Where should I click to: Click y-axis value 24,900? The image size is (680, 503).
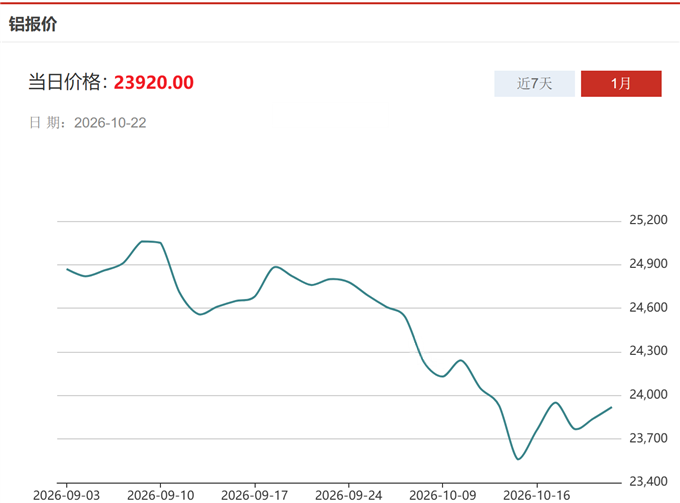[x=648, y=264]
